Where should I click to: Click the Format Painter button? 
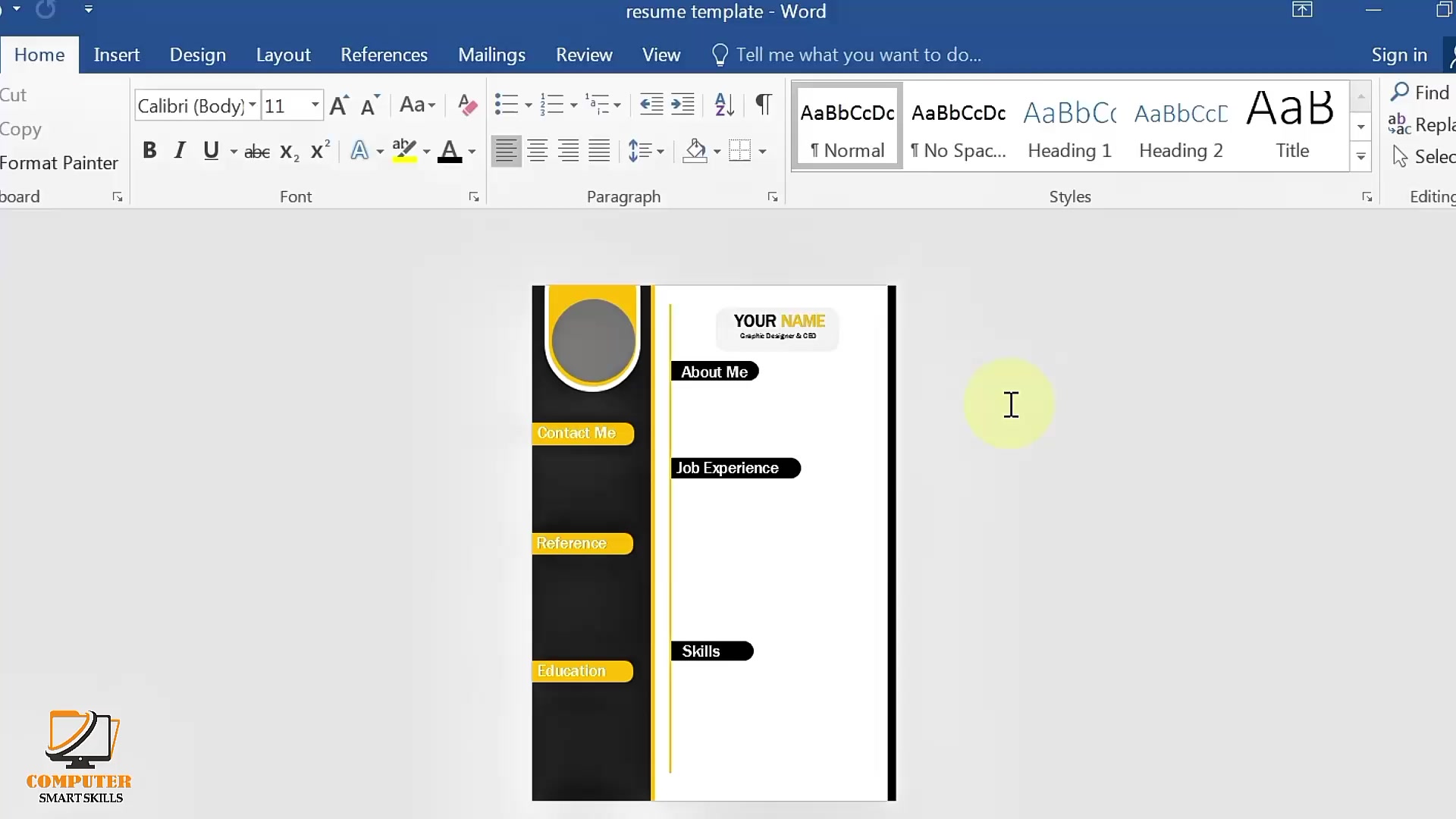click(59, 162)
